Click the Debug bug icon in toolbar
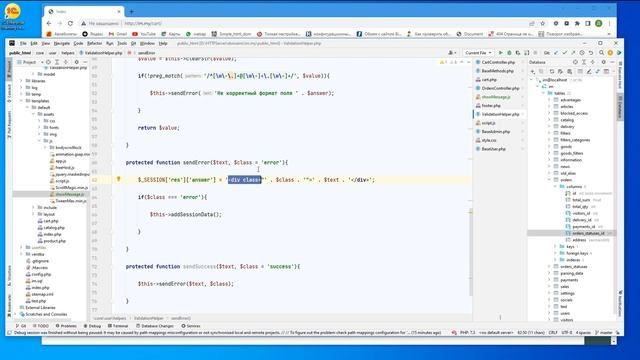Viewport: 640px width, 360px height. pos(509,53)
